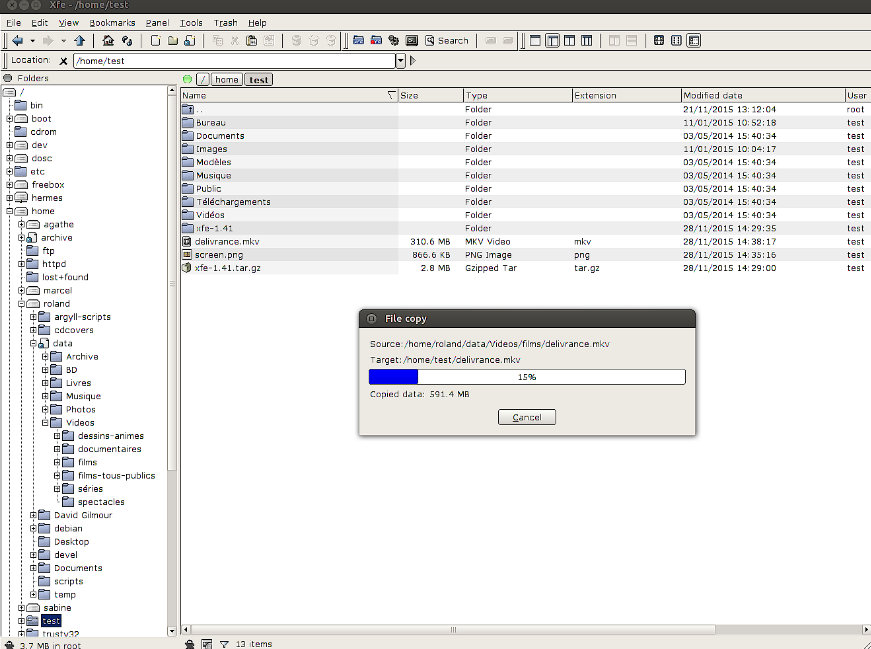The width and height of the screenshot is (871, 649).
Task: Clear the Location field with X icon
Action: 63,61
